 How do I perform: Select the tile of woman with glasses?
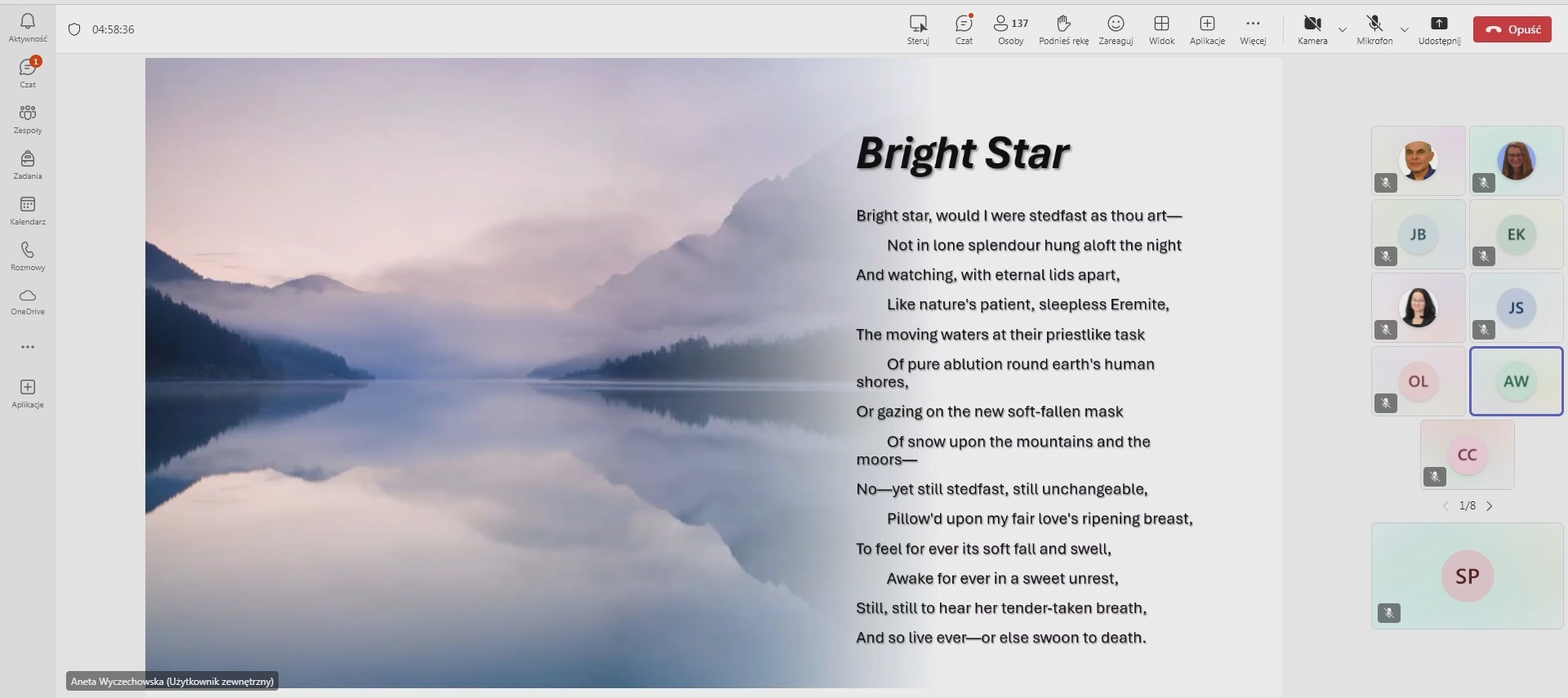pyautogui.click(x=1517, y=161)
